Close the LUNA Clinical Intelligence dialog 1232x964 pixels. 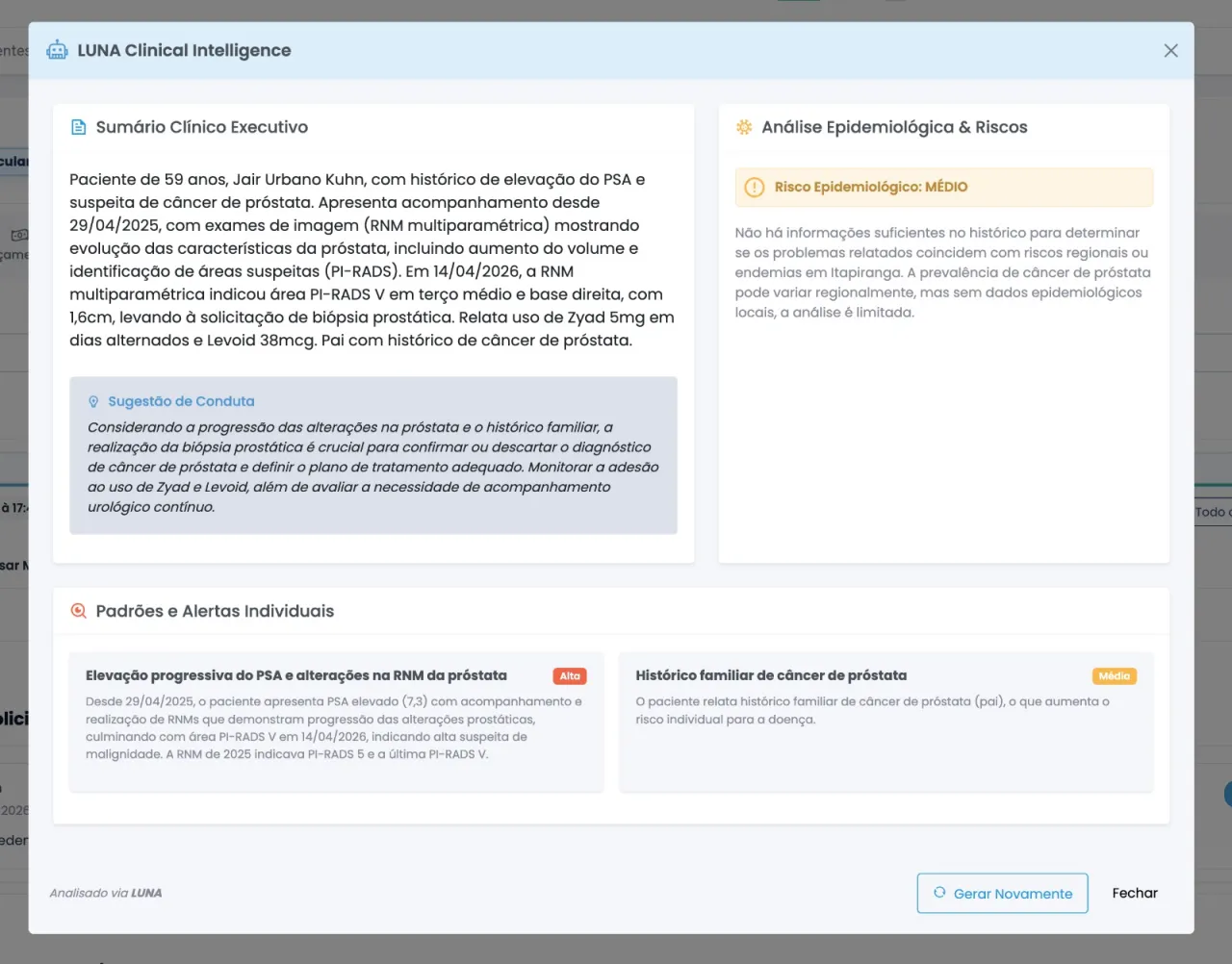pyautogui.click(x=1170, y=50)
